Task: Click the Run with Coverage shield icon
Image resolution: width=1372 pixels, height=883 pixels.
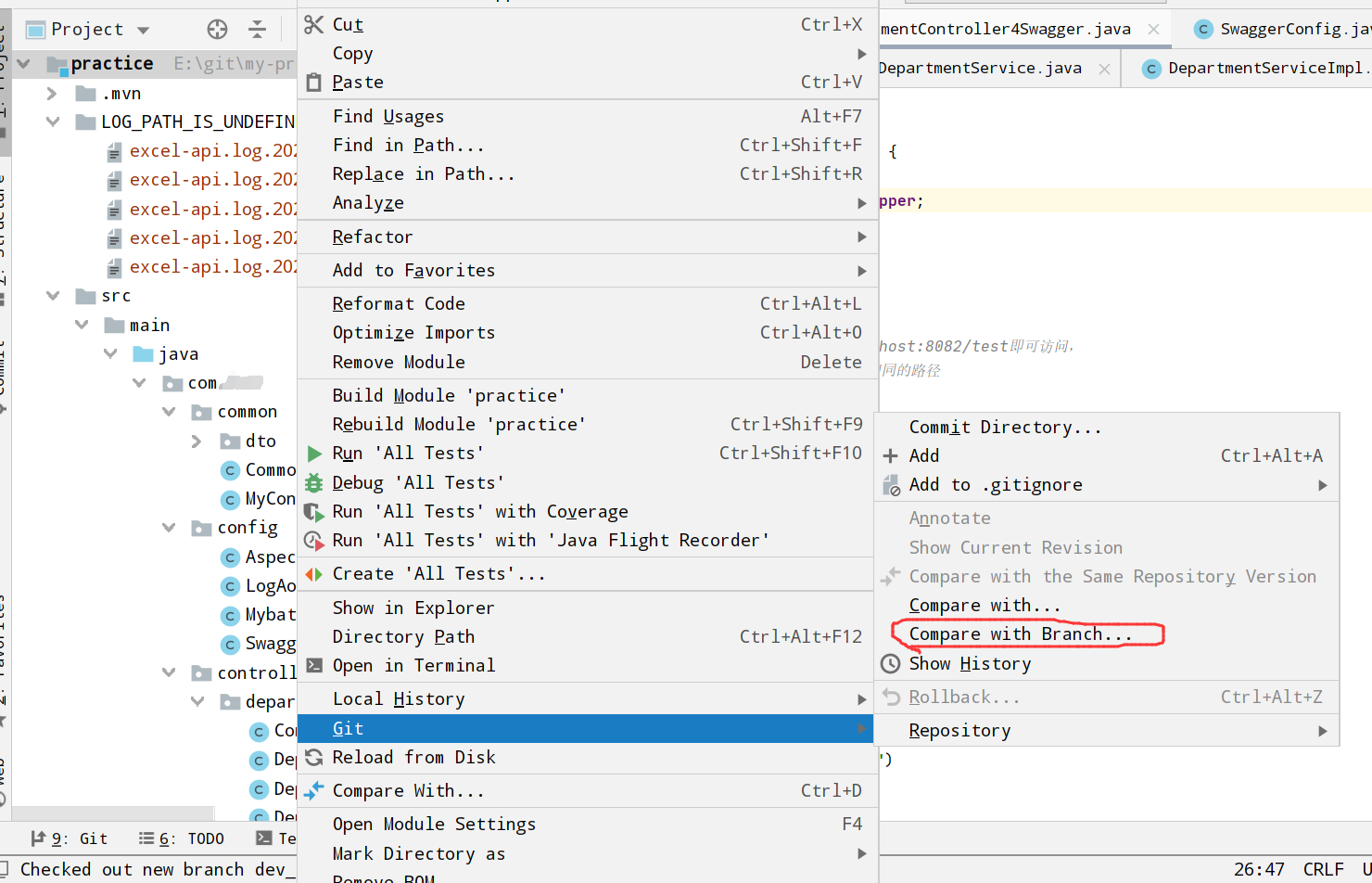Action: tap(314, 511)
